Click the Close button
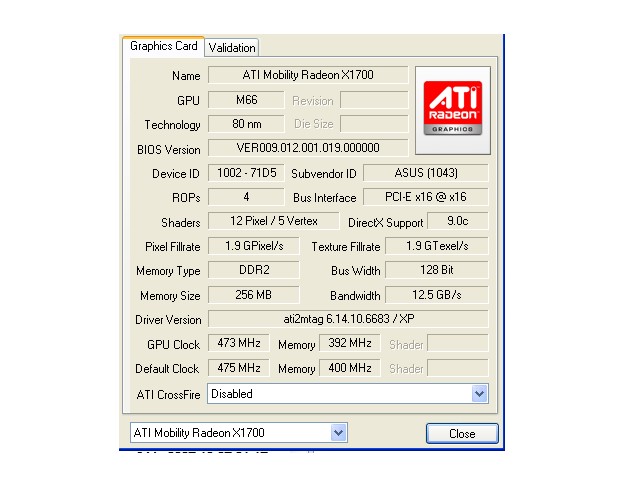The height and width of the screenshot is (480, 640). point(462,433)
